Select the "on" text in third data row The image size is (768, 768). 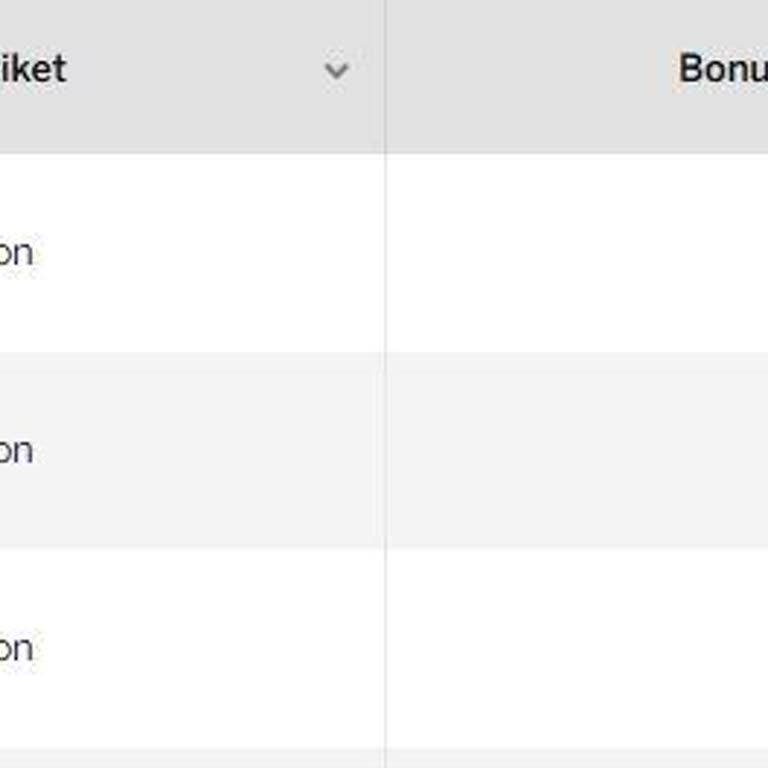click(x=16, y=648)
